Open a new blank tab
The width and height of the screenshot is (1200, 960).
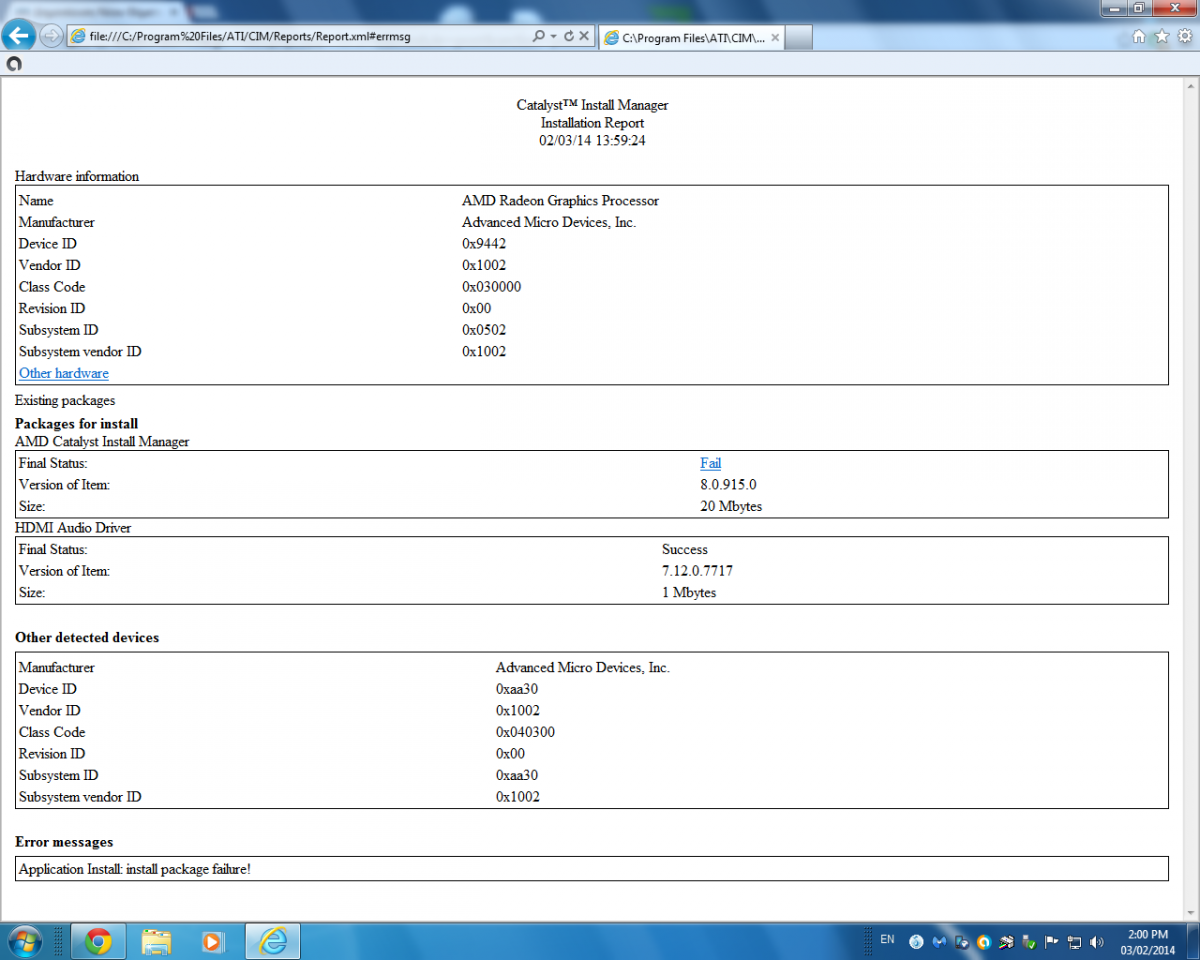tap(799, 37)
